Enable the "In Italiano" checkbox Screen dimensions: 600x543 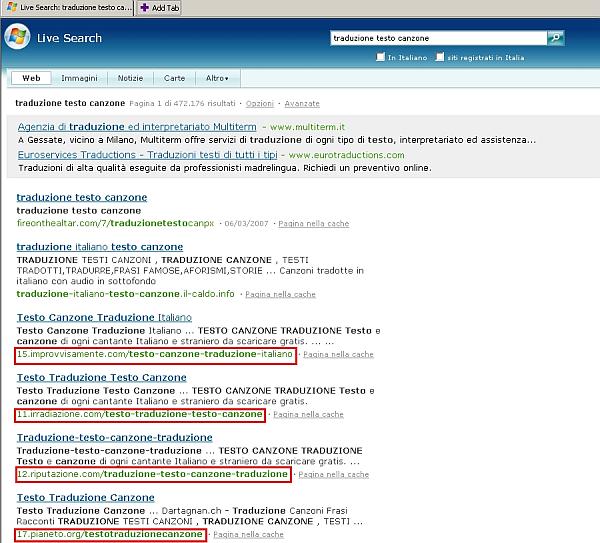[x=380, y=57]
